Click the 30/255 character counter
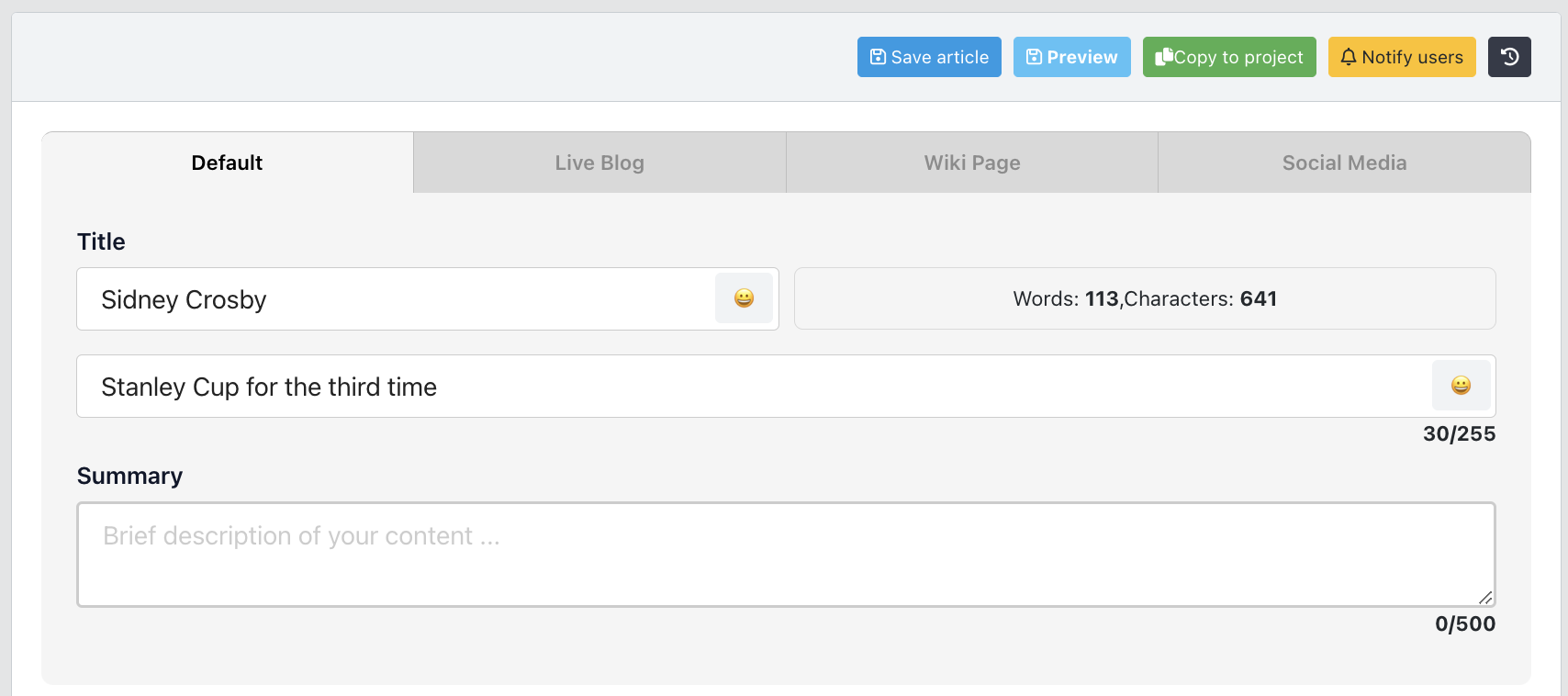This screenshot has width=1568, height=696. [x=1458, y=433]
